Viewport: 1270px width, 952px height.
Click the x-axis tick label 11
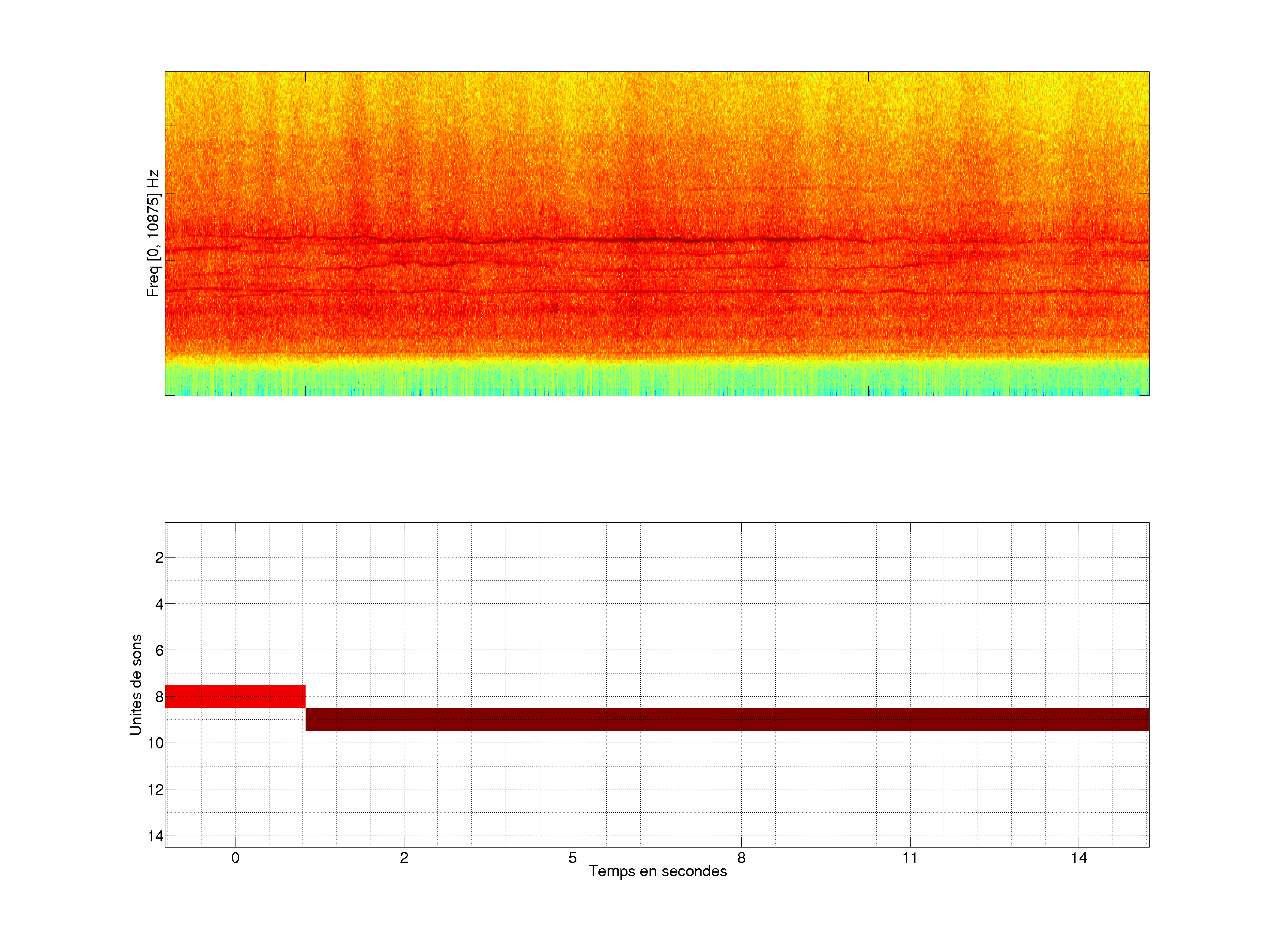click(910, 858)
